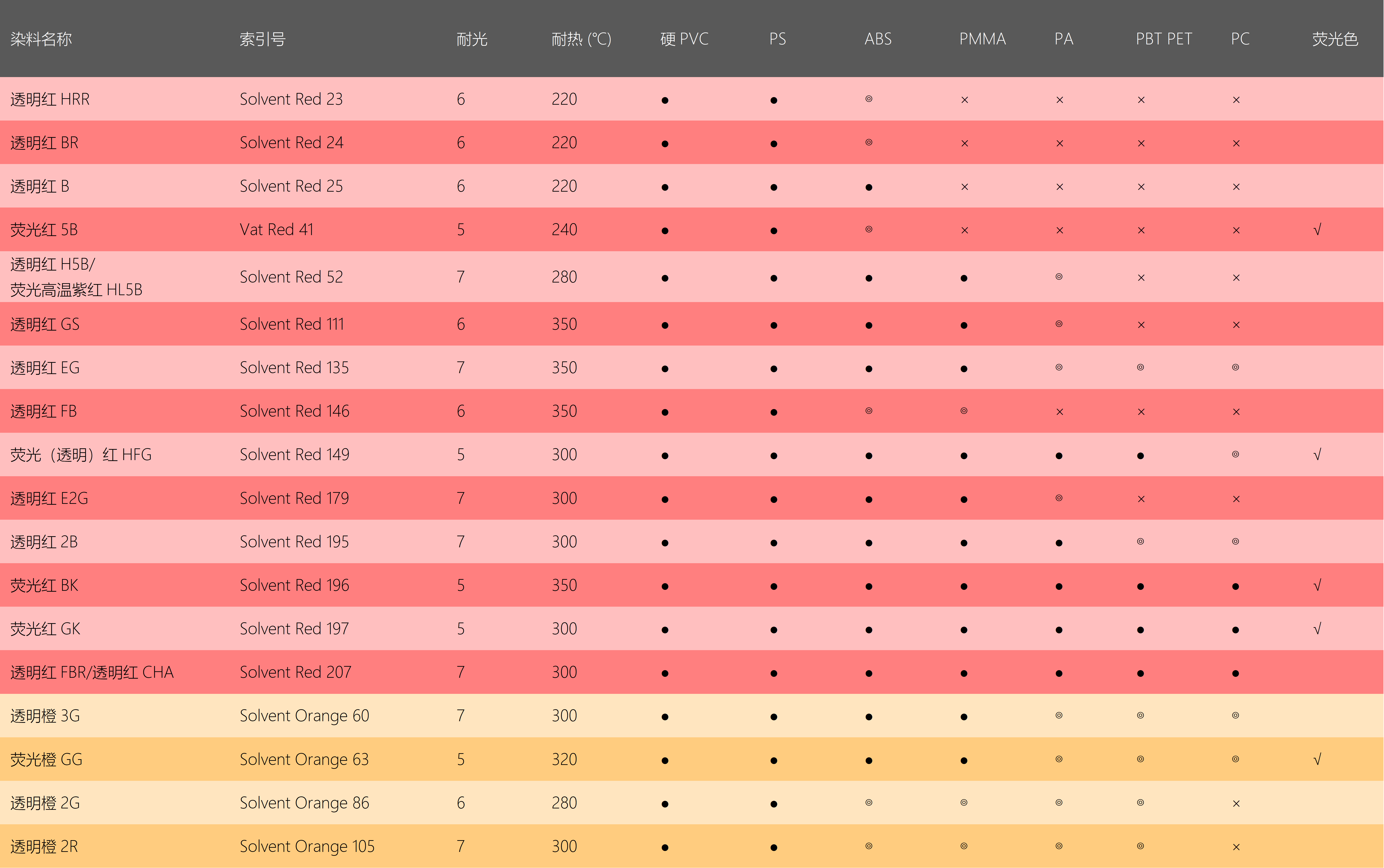Click the 透明红 FBR/透明红 CHA name cell
Screen dimensions: 1384x868
click(92, 672)
